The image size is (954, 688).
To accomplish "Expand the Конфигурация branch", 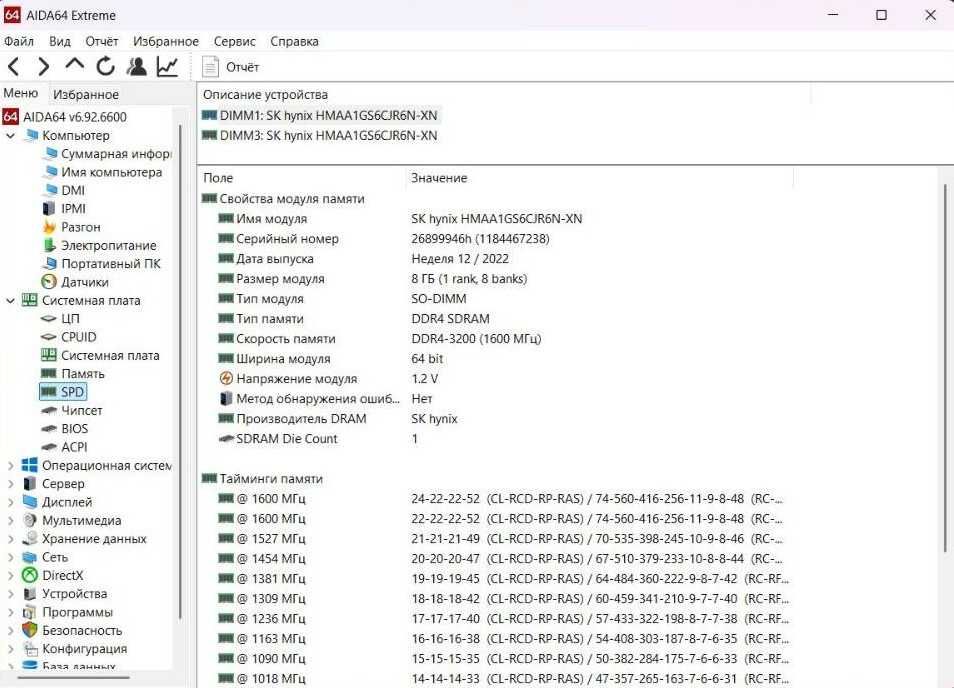I will click(x=10, y=649).
